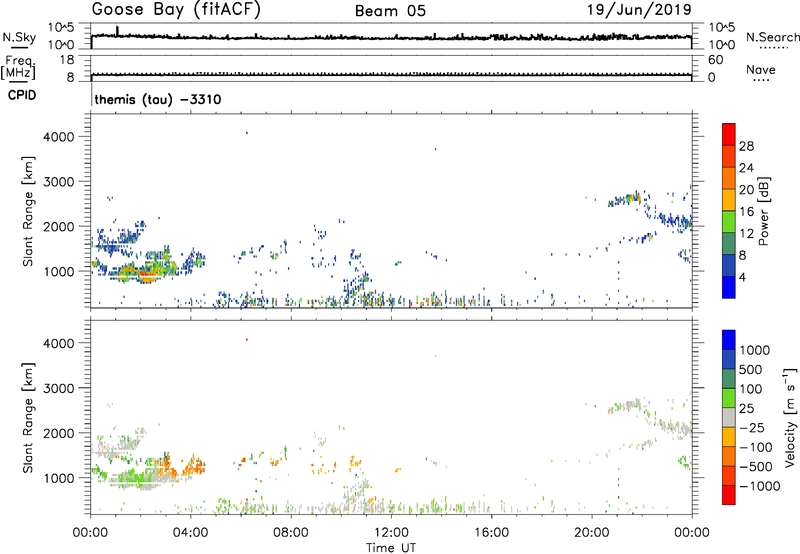
Task: Select the 'CPID' label
Action: [22, 95]
